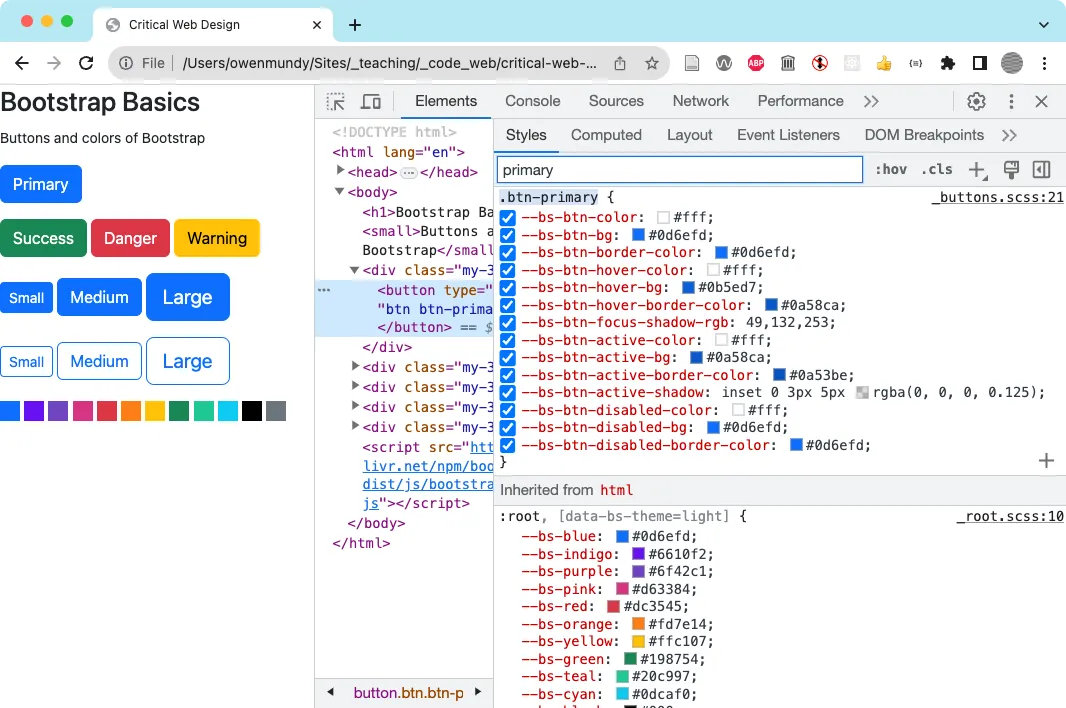The width and height of the screenshot is (1066, 708).
Task: Switch to the Console tab
Action: [x=532, y=101]
